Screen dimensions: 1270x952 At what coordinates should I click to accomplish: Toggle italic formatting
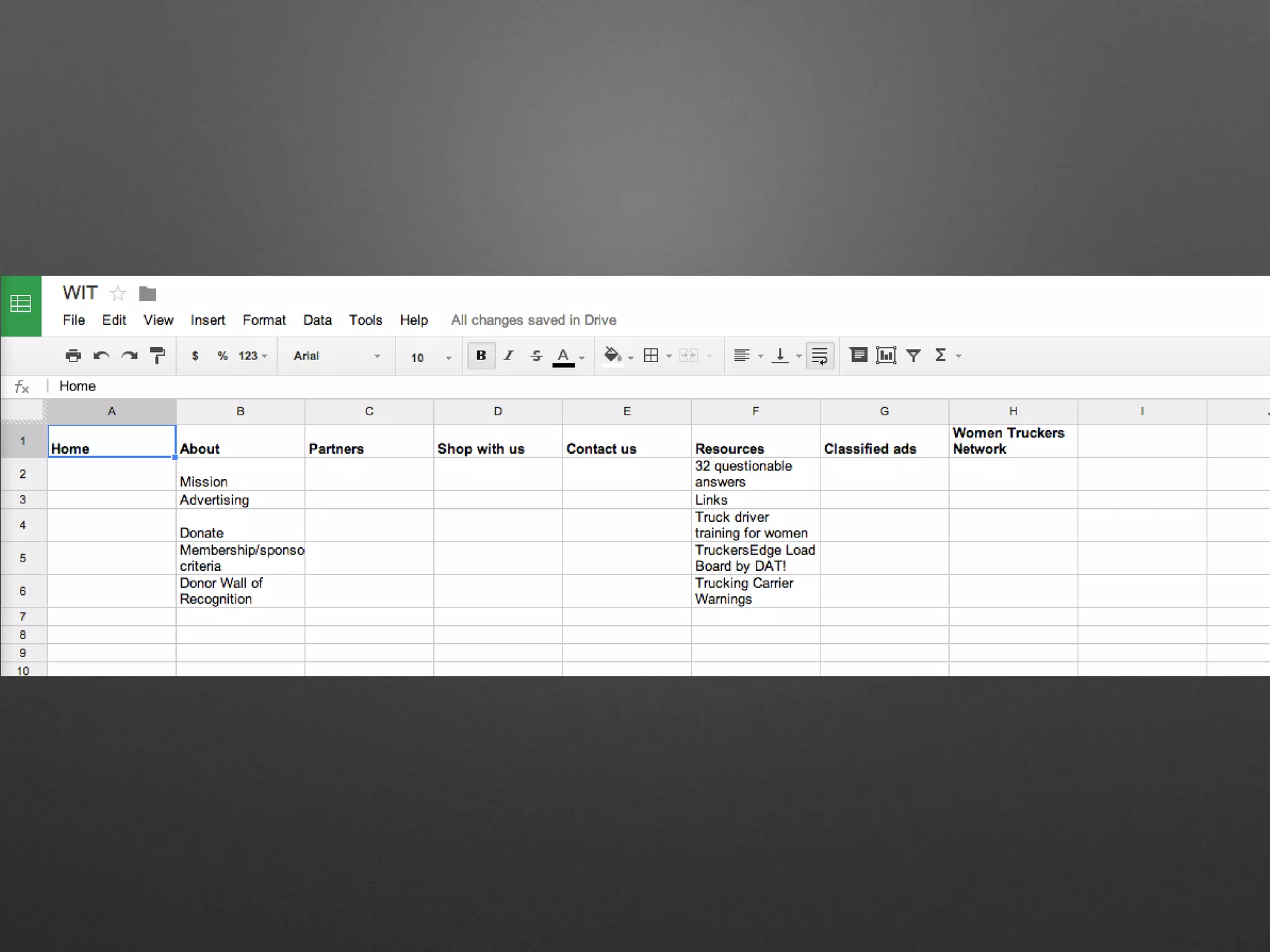pyautogui.click(x=508, y=355)
